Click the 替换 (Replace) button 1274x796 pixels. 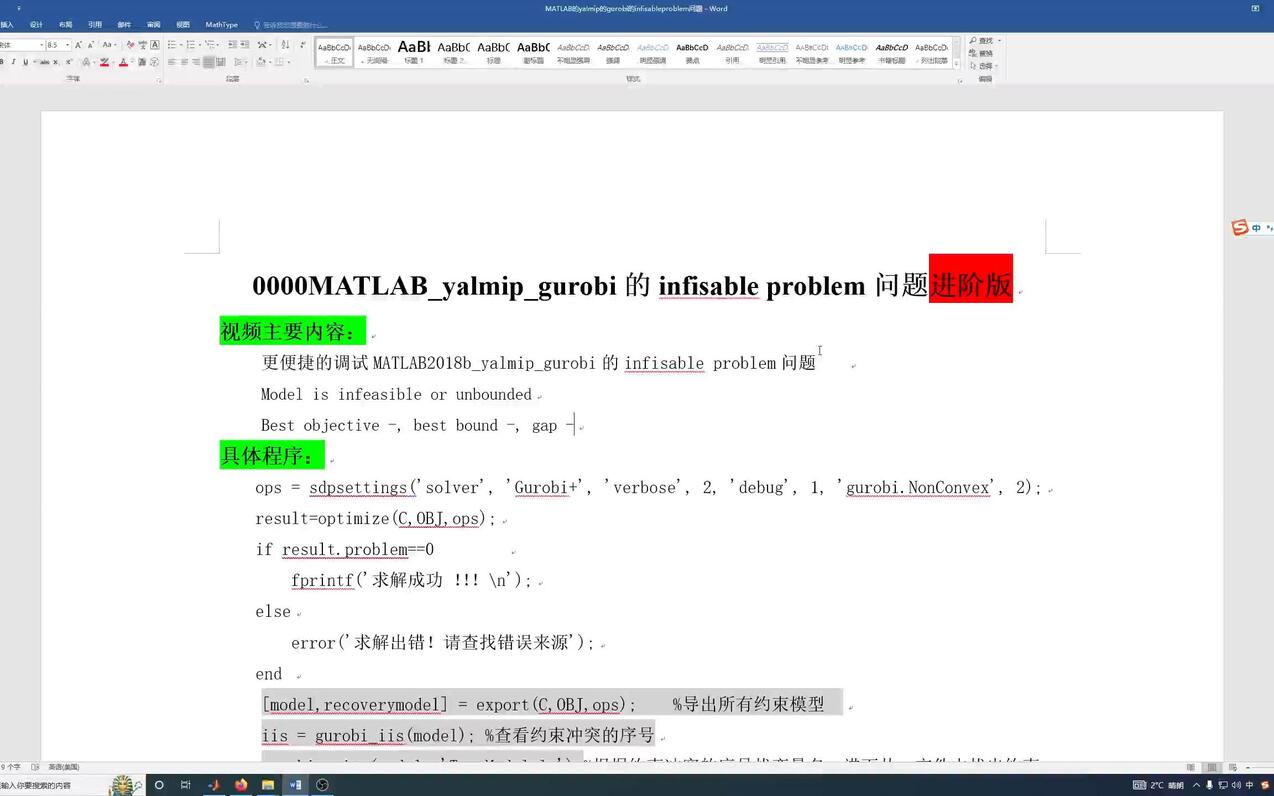coord(982,53)
